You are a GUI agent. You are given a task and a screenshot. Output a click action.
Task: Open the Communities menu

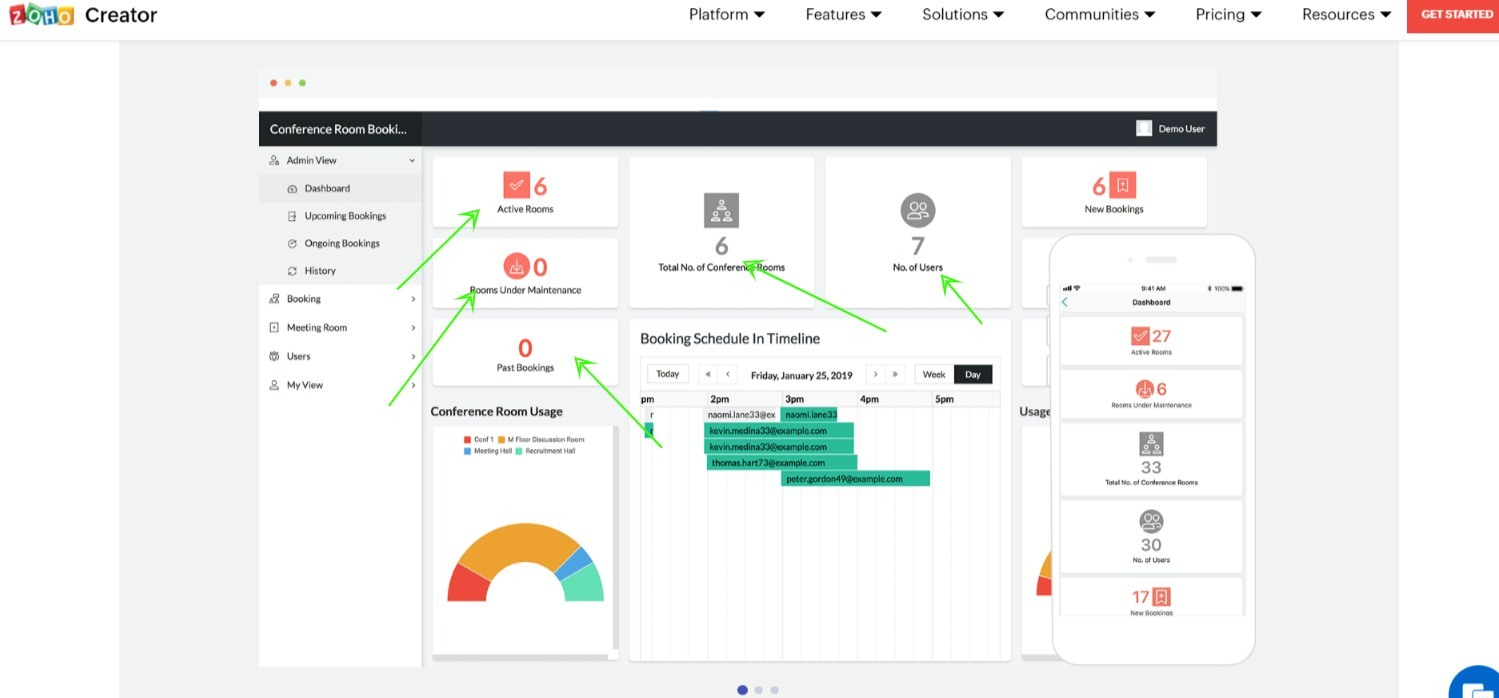coord(1100,14)
